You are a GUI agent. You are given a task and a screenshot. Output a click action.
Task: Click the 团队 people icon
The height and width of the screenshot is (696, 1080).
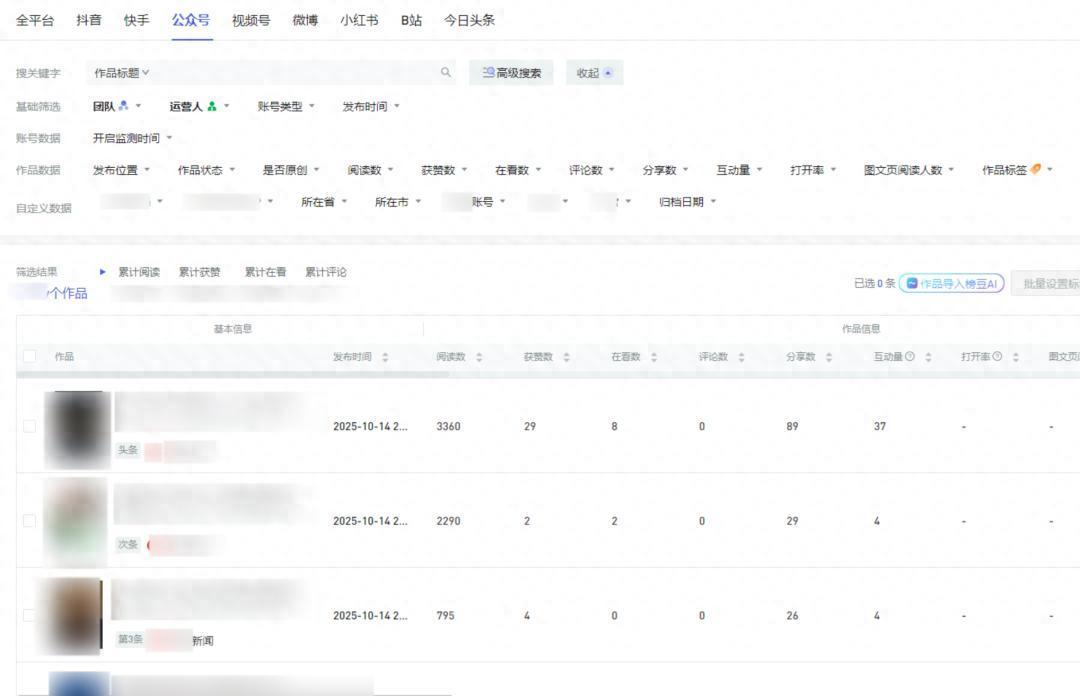click(123, 105)
